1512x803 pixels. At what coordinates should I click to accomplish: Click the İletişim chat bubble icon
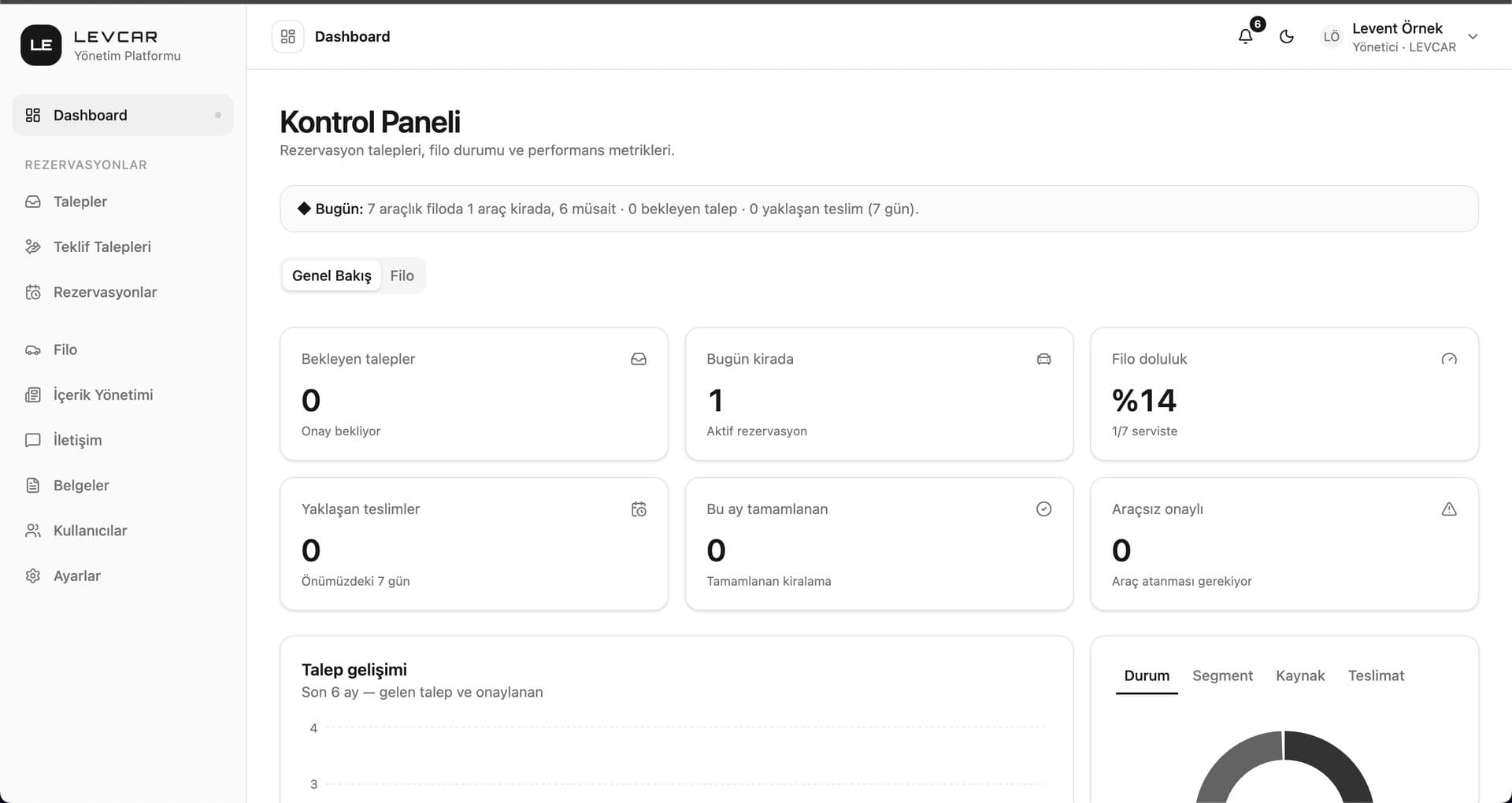(x=33, y=440)
